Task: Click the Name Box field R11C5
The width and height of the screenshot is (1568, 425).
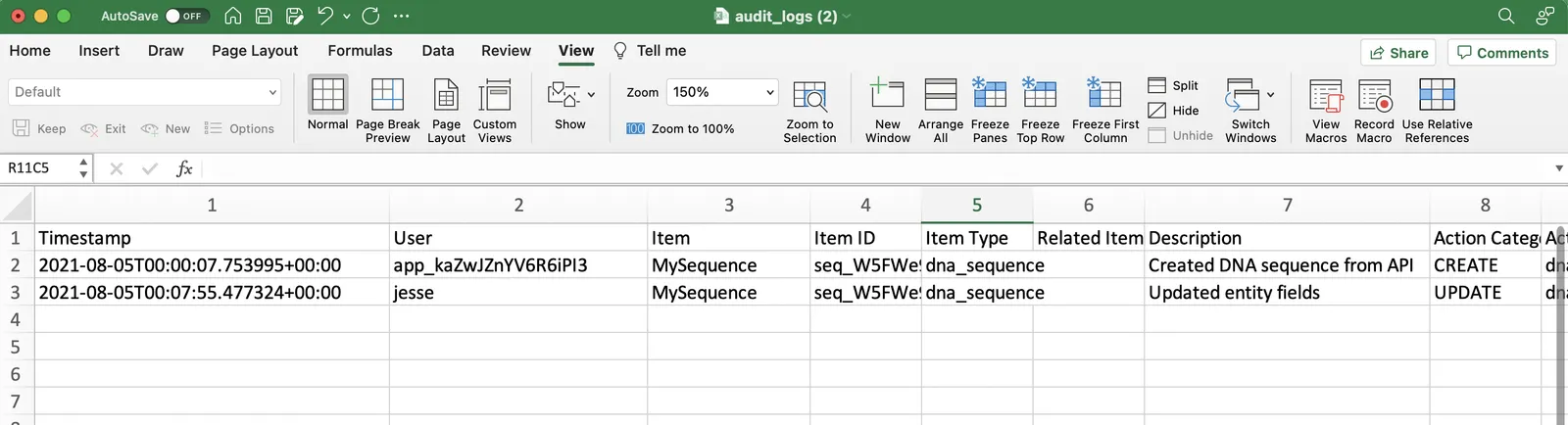Action: (39, 168)
